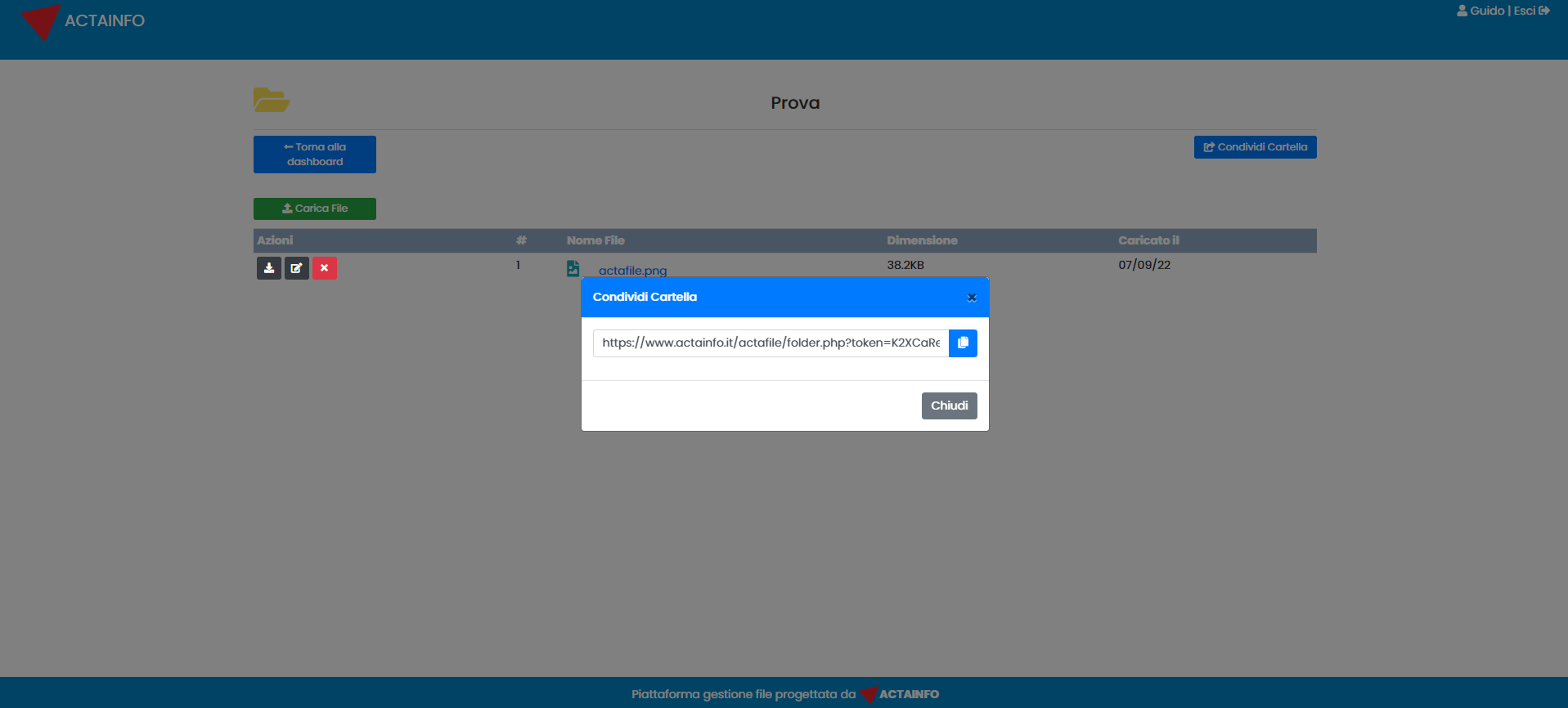The height and width of the screenshot is (708, 1568).
Task: Open the actafile.png link
Action: point(632,271)
